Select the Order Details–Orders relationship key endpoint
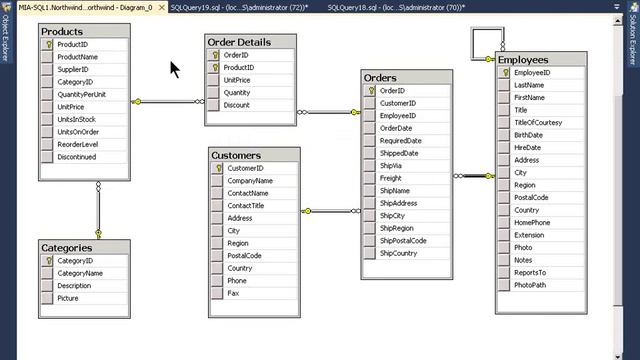 point(355,112)
